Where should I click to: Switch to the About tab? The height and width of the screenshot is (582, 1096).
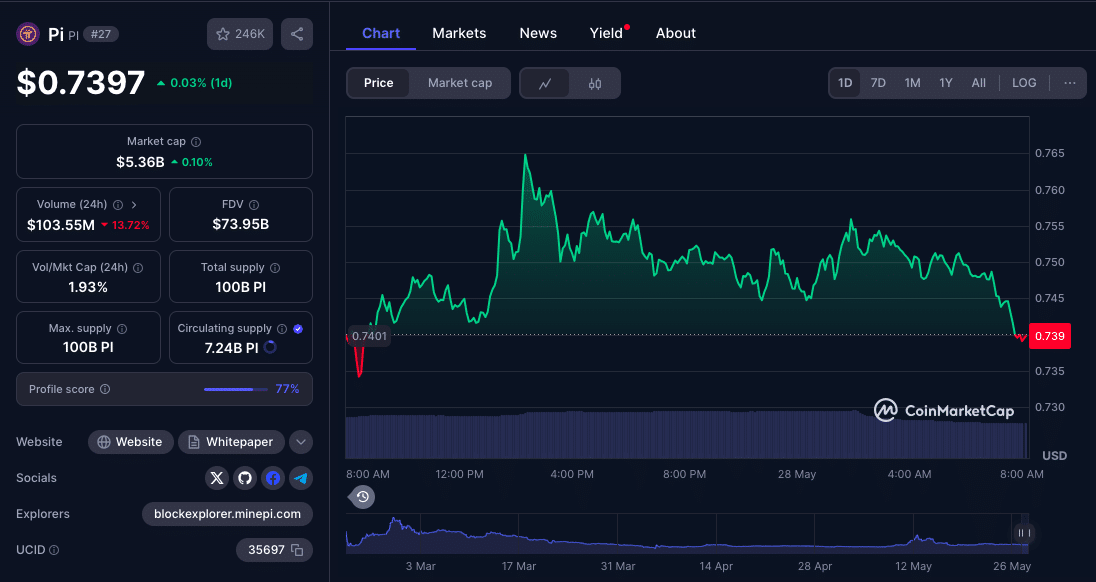tap(676, 33)
